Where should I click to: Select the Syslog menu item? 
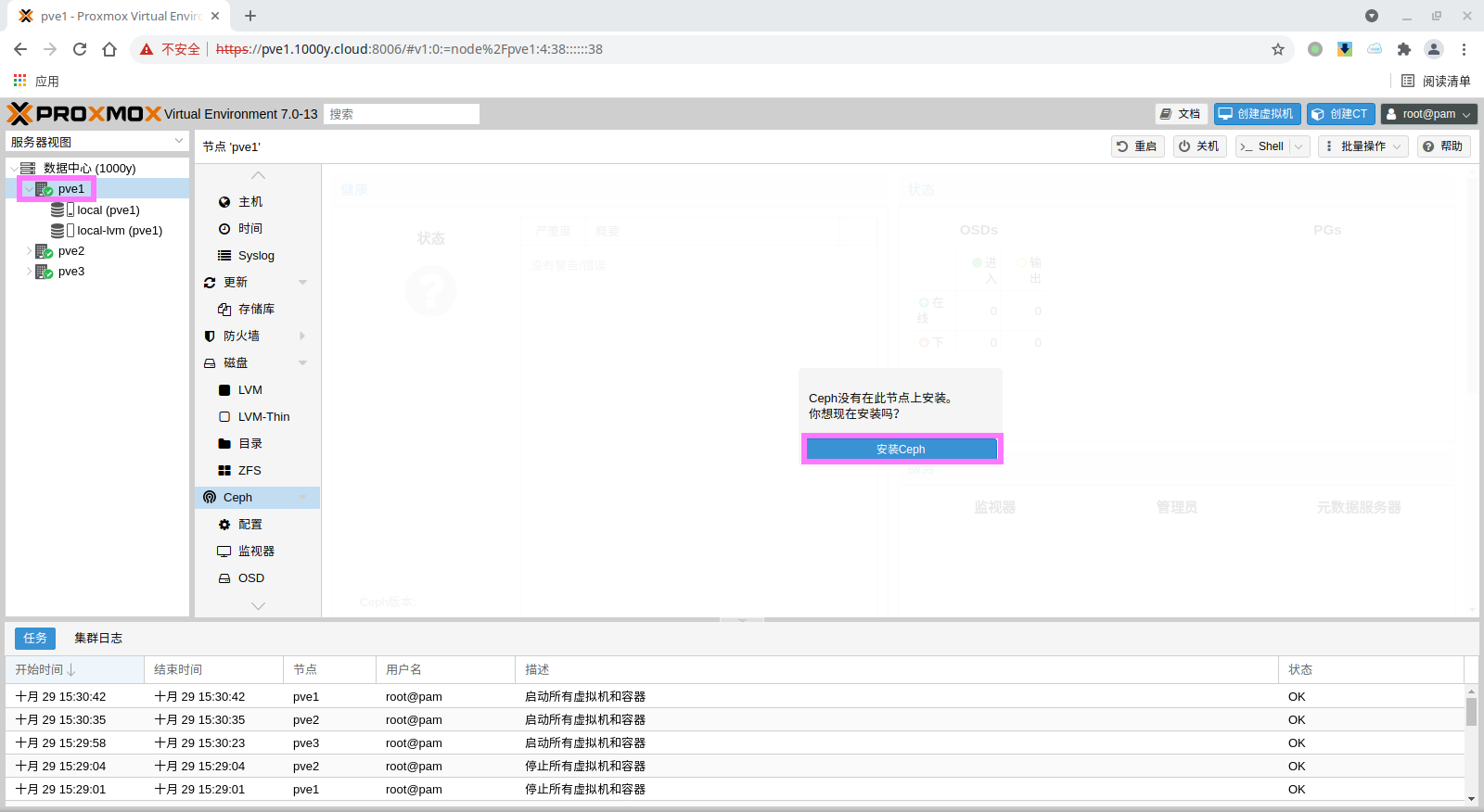pos(256,256)
